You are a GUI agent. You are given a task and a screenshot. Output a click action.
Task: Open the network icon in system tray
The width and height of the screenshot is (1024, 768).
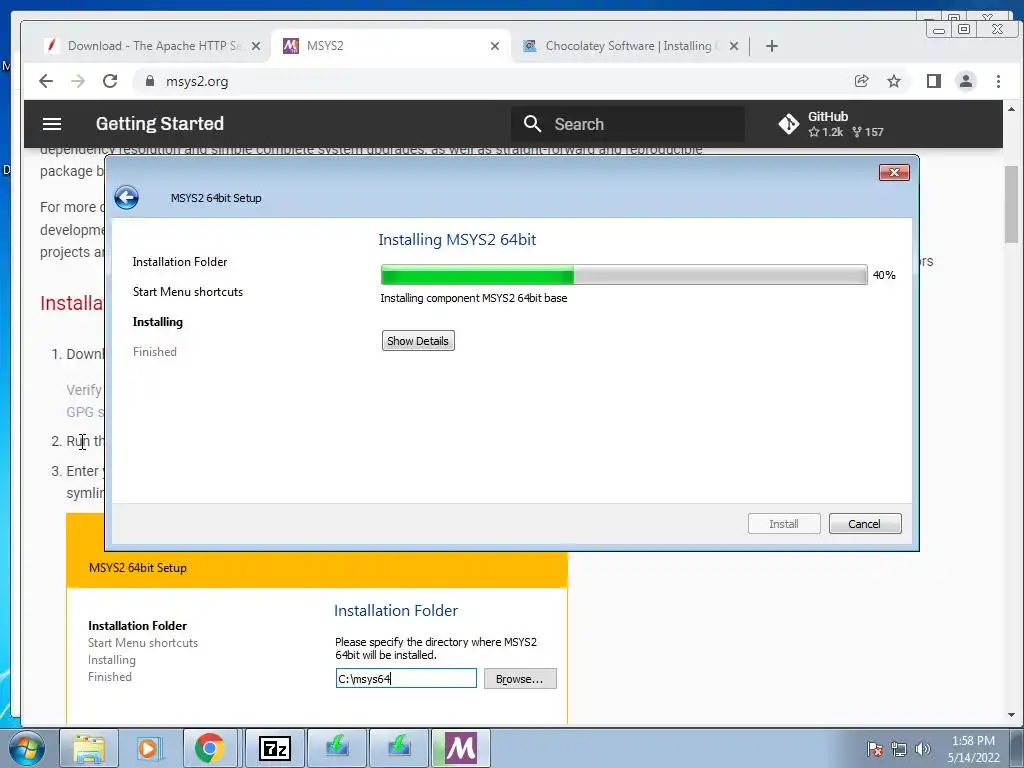tap(899, 749)
